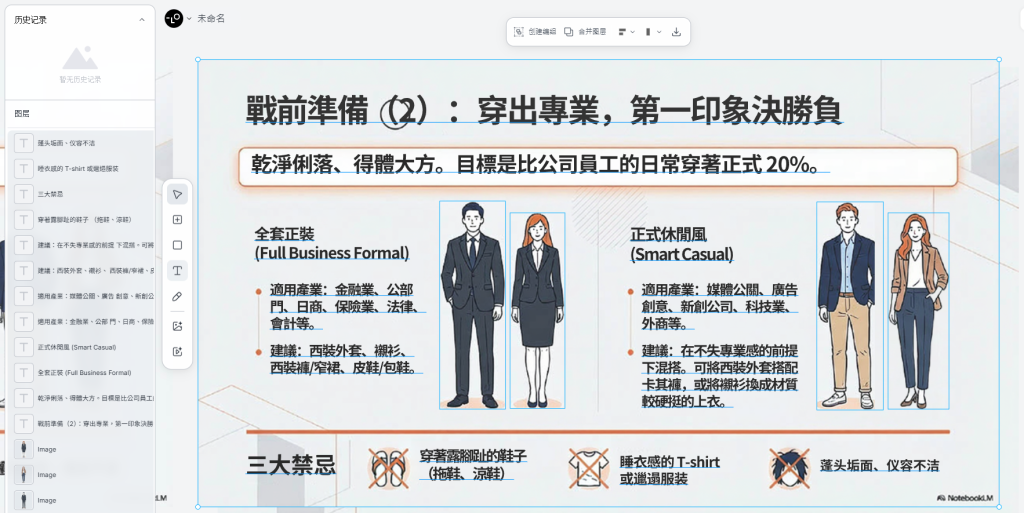Screen dimensions: 1024x513
Task: Activate the Text tool
Action: pyautogui.click(x=177, y=270)
